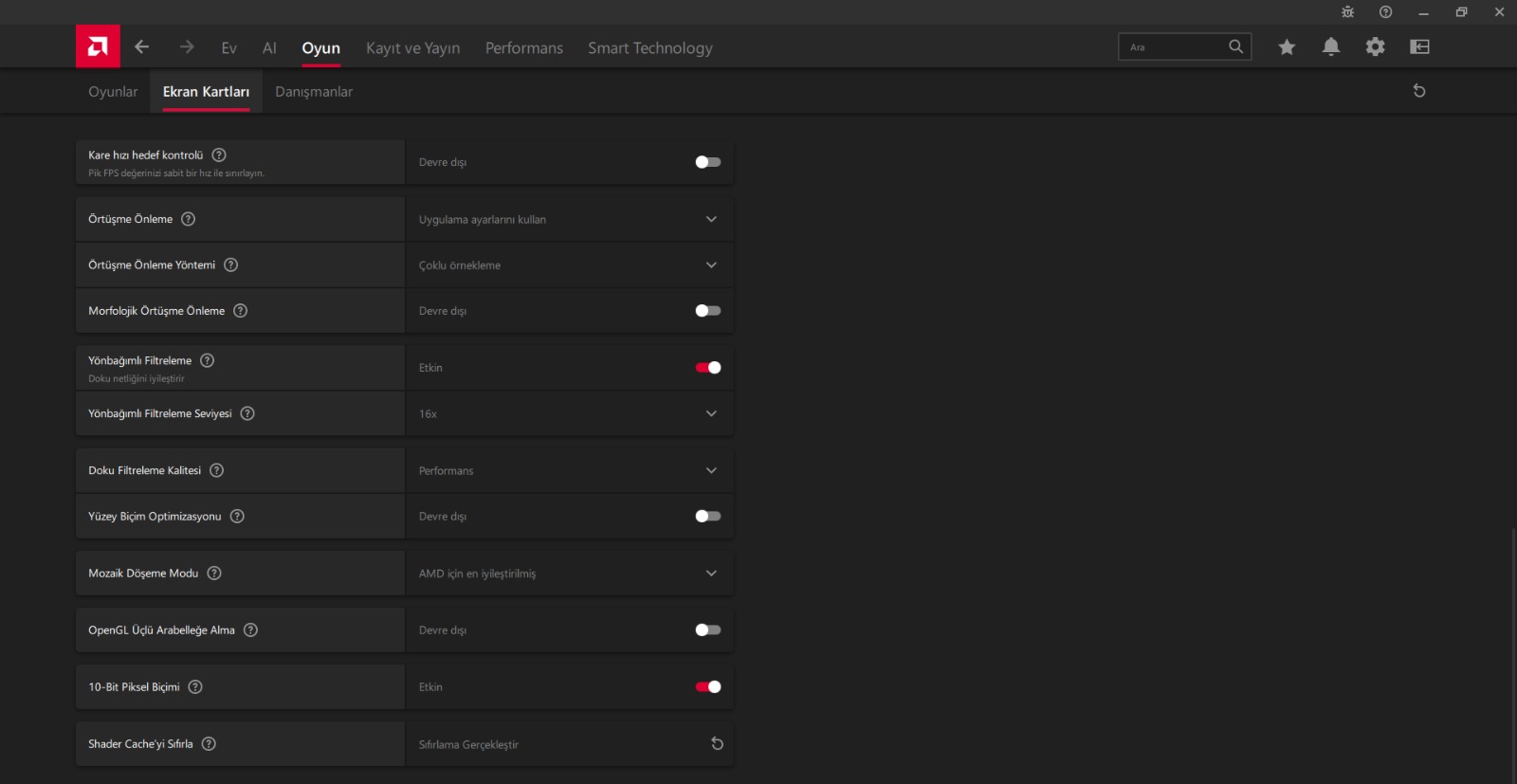The height and width of the screenshot is (784, 1517).
Task: Turn off 10-Bit Piksel Biçimi
Action: coord(707,687)
